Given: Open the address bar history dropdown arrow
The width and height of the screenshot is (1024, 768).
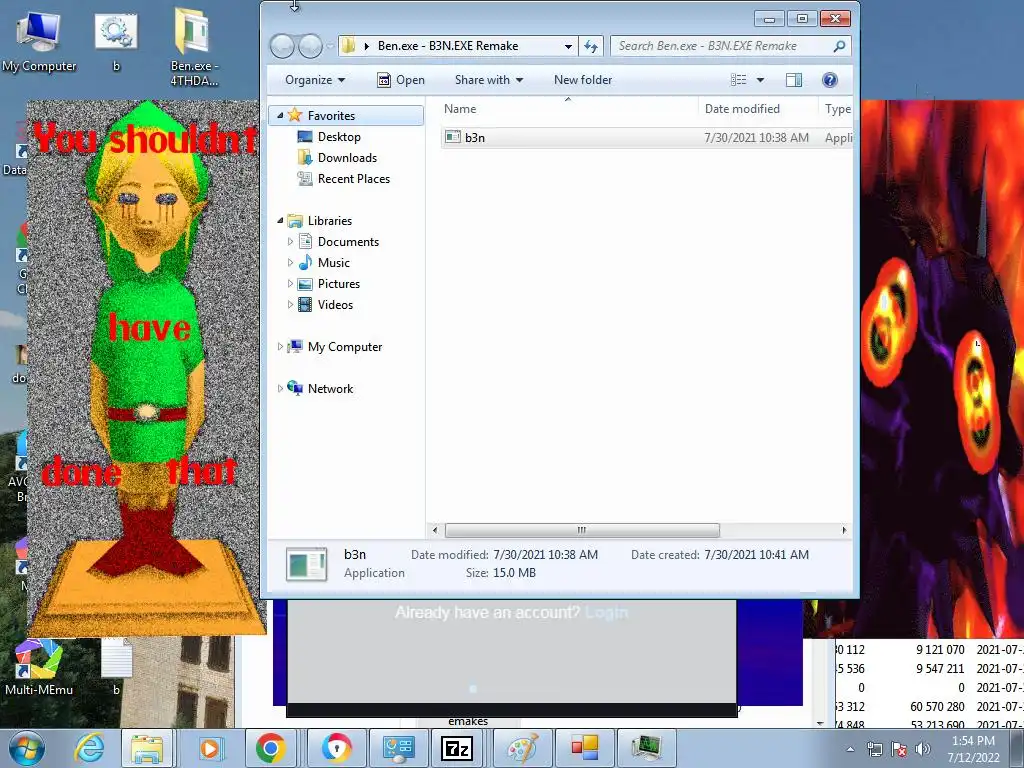Looking at the screenshot, I should coord(568,46).
